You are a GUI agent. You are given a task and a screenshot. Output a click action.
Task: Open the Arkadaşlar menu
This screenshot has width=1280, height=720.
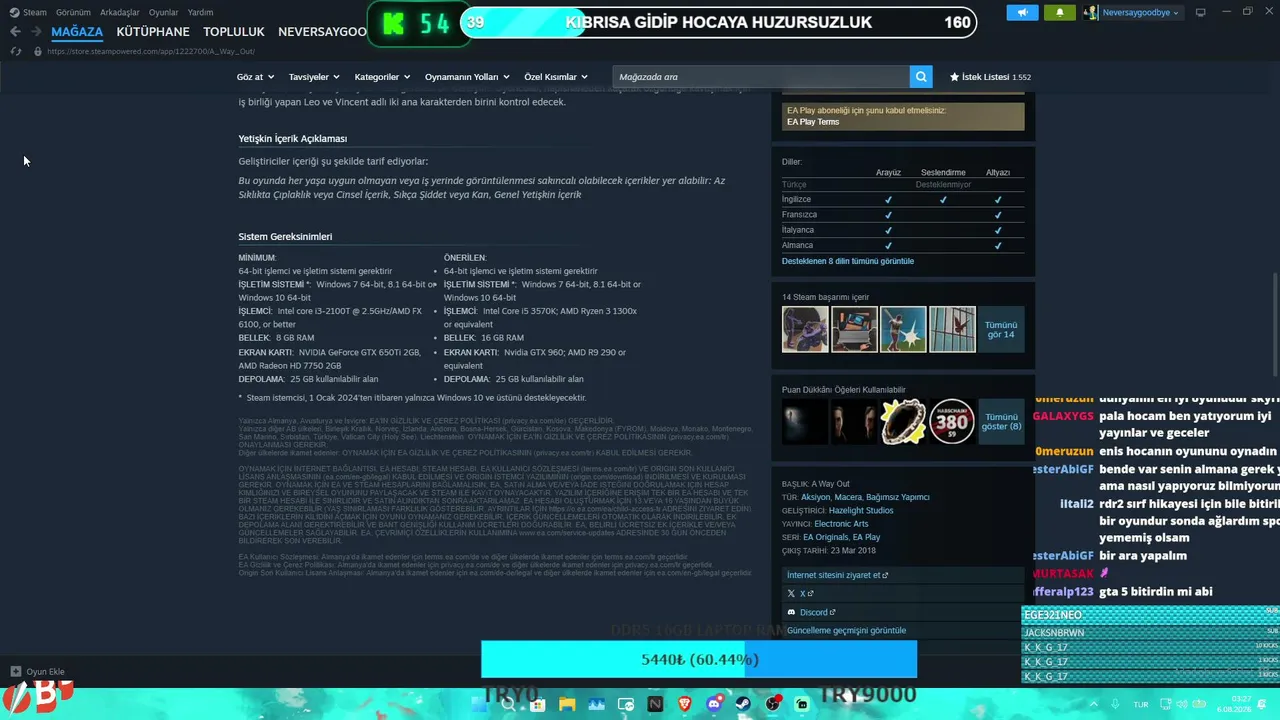pyautogui.click(x=120, y=12)
